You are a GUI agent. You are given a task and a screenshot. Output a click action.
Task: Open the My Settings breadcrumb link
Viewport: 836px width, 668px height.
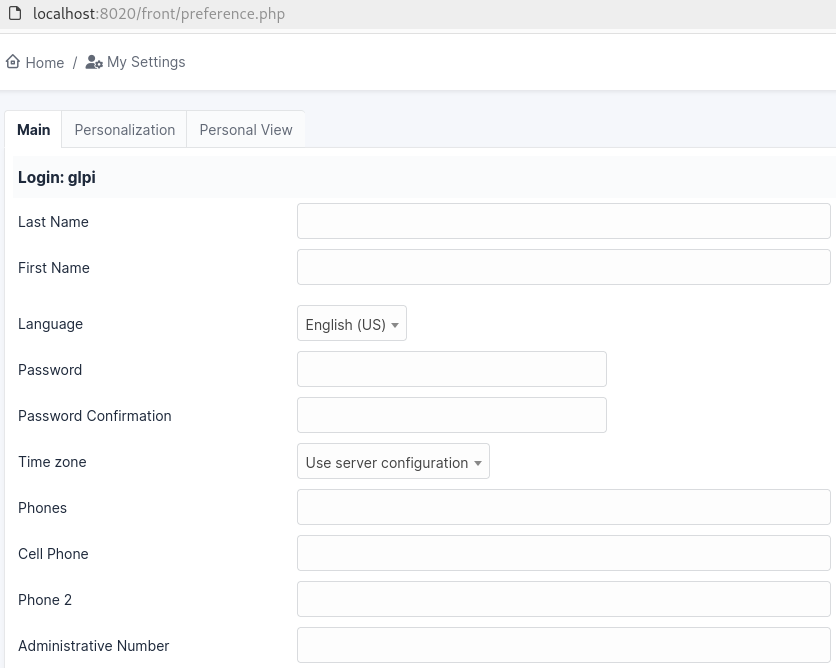[x=146, y=62]
